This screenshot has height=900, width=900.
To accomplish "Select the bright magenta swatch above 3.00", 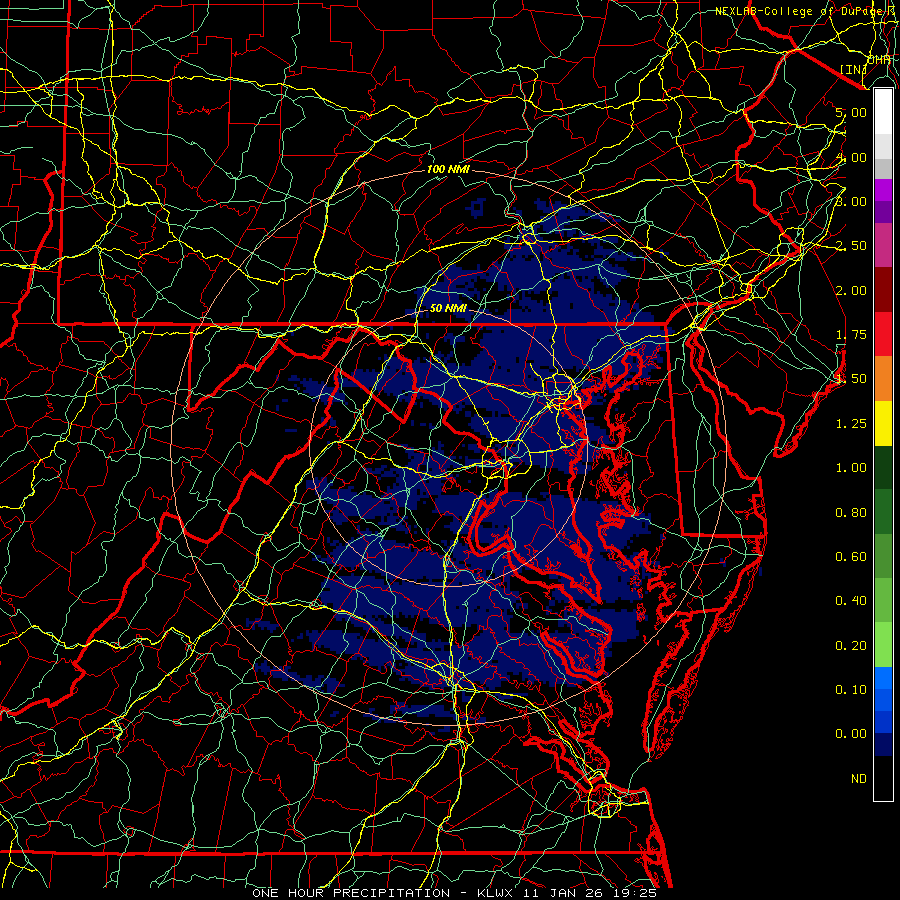I will tap(883, 190).
